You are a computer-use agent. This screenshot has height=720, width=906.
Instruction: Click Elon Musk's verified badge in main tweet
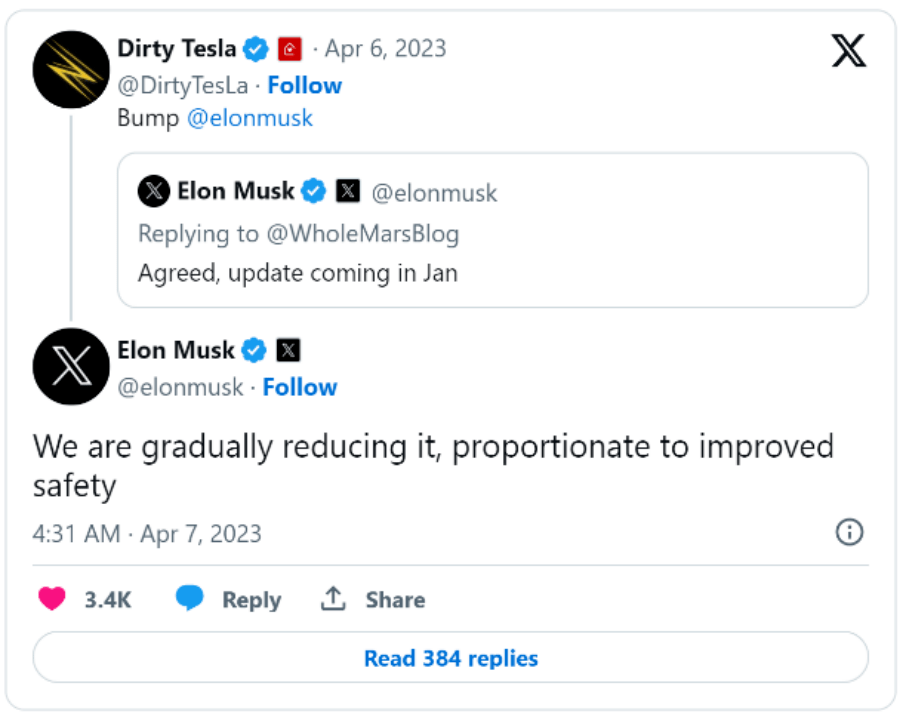tap(254, 350)
